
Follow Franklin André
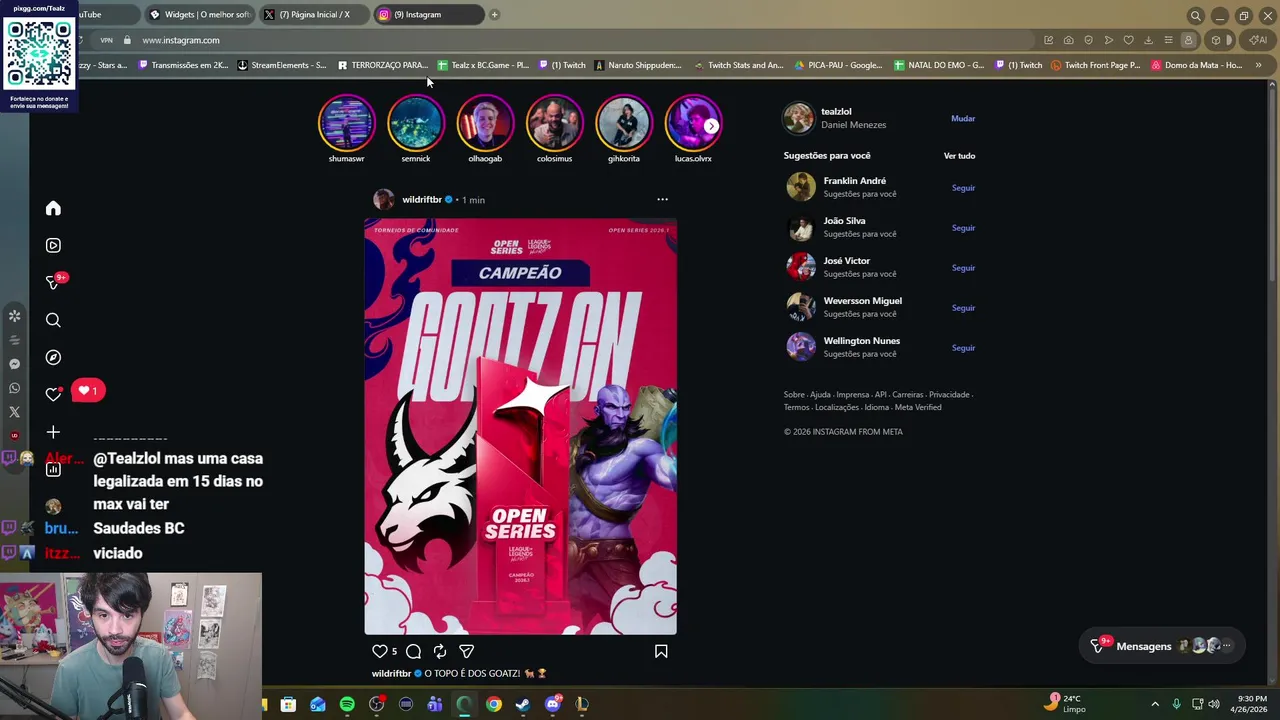coord(963,188)
